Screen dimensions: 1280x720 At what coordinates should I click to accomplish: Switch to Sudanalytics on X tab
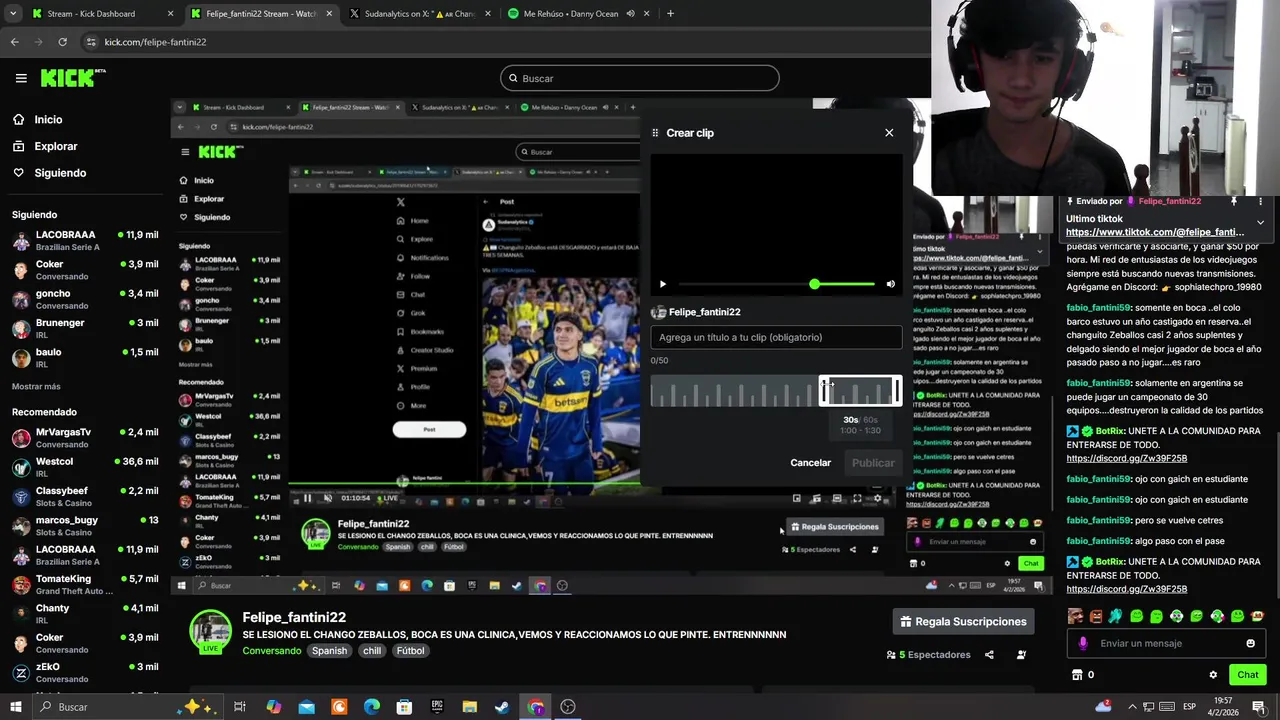pyautogui.click(x=418, y=14)
